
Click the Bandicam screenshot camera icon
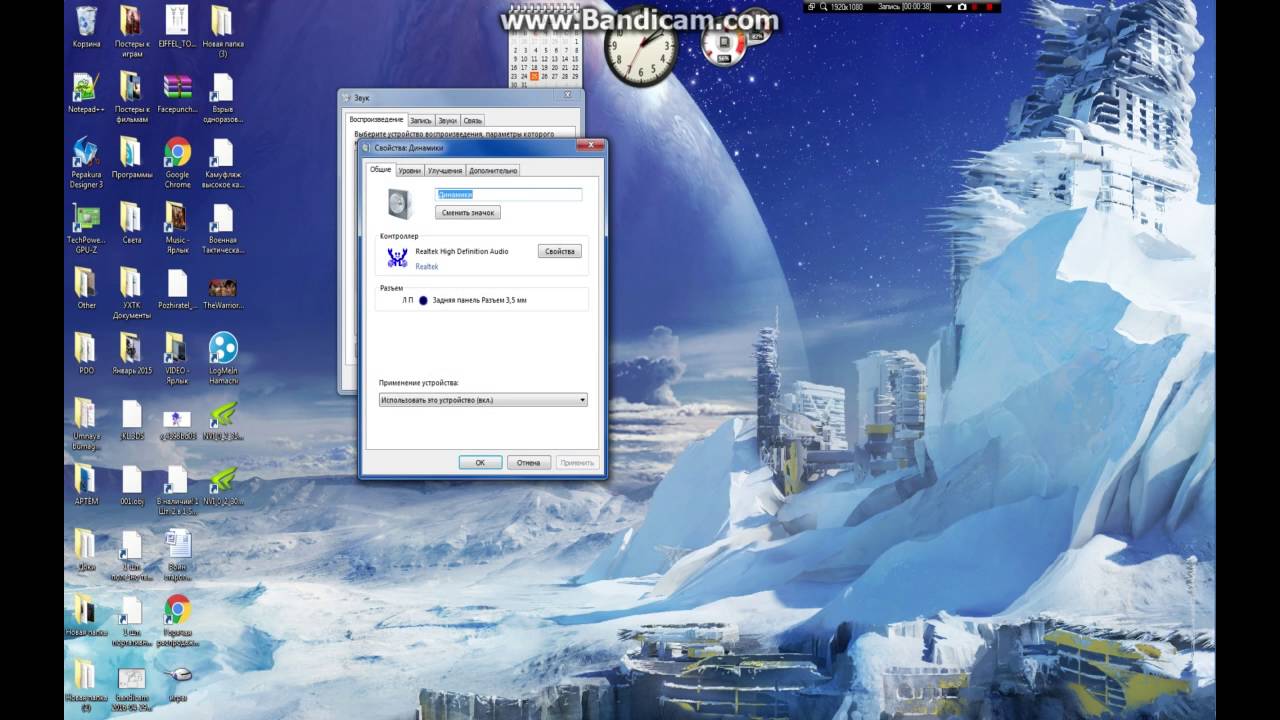click(962, 7)
